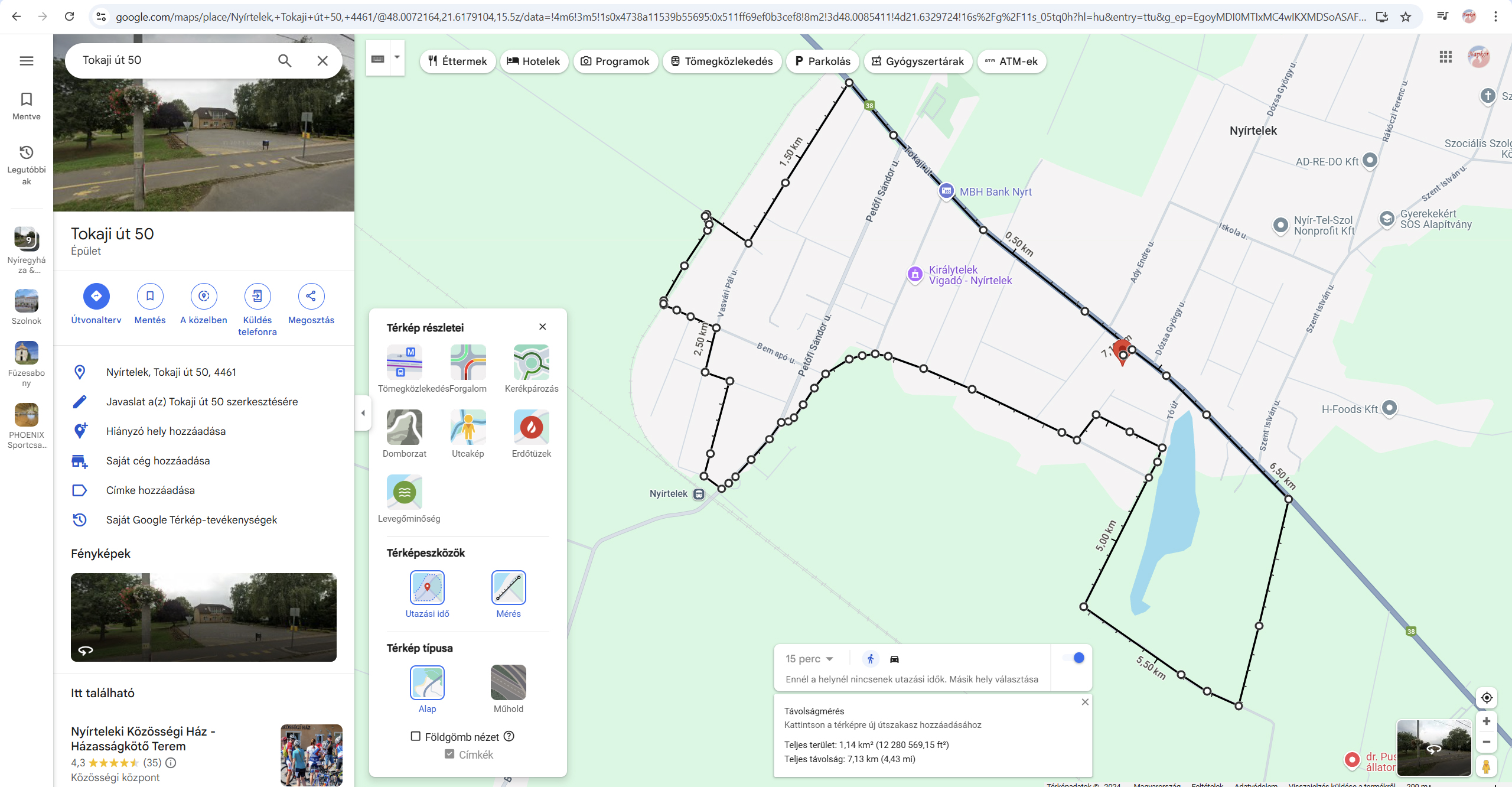Collapse the side panel with arrow
This screenshot has width=1512, height=787.
coord(363,413)
